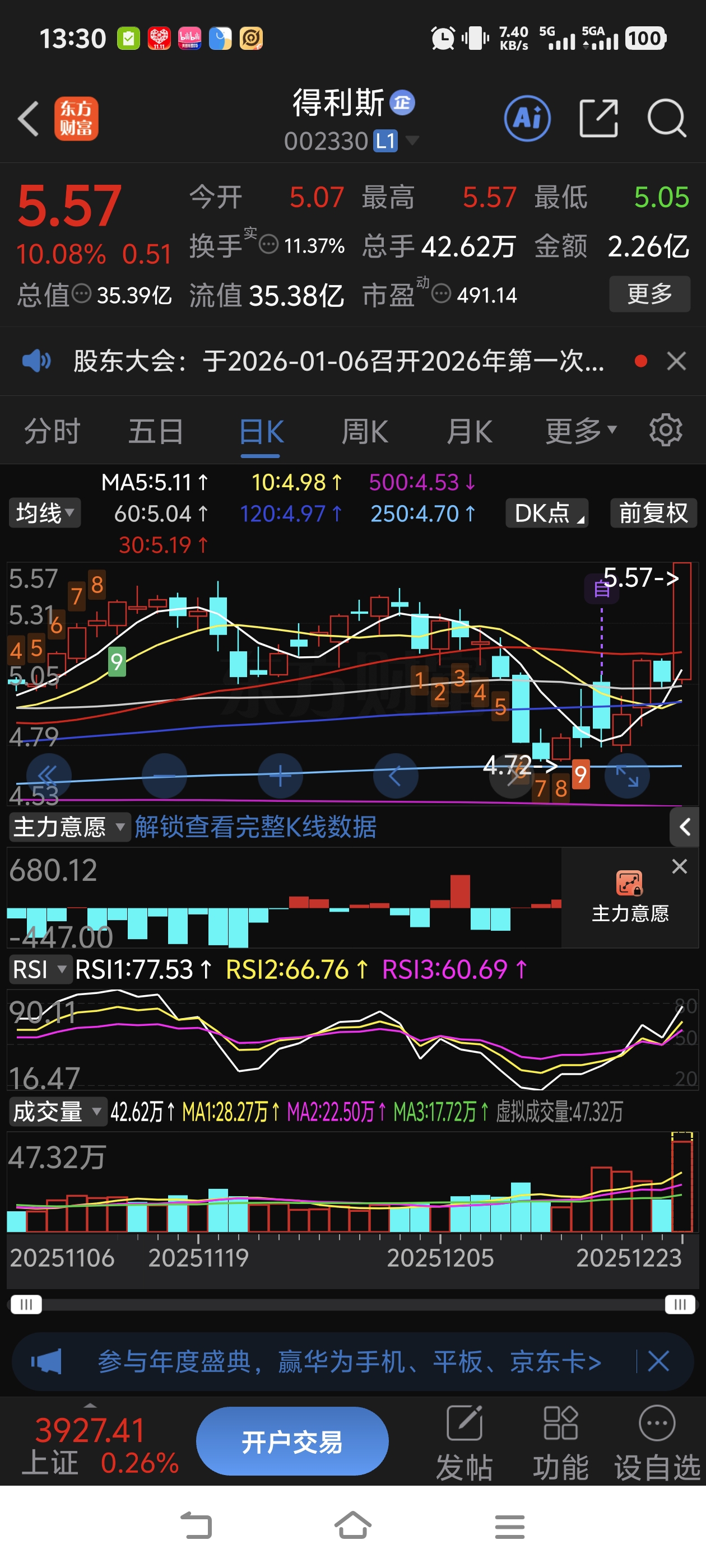This screenshot has width=706, height=1568.
Task: Tap the info icon next to 换手
Action: [x=268, y=245]
